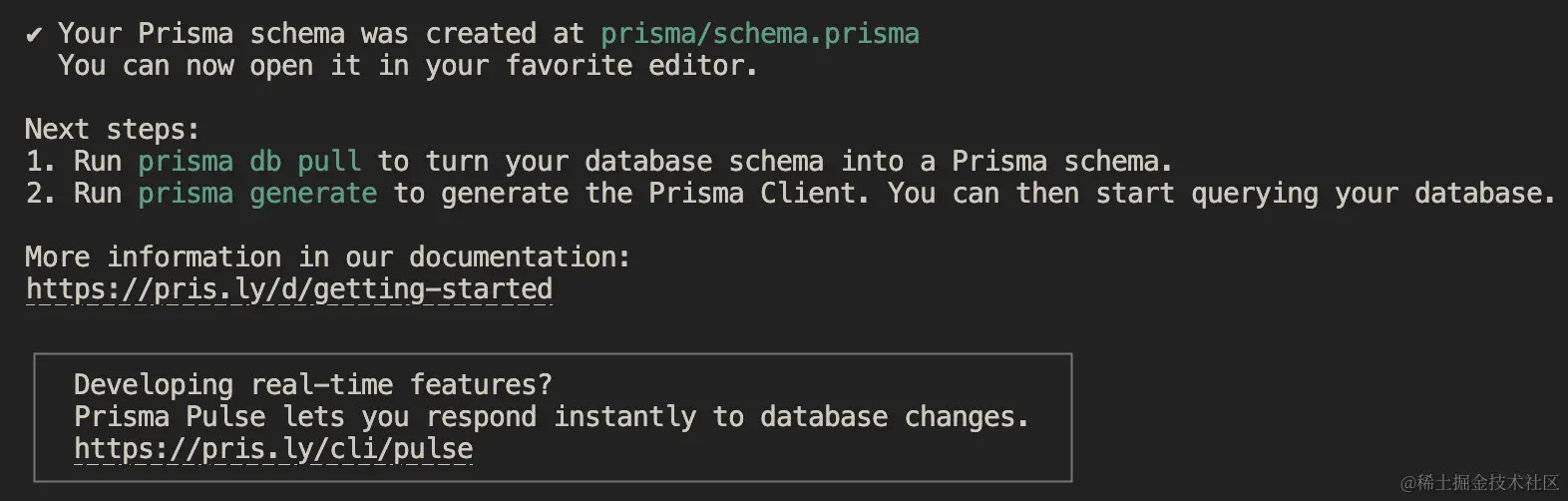Click the prisma/schema.prisma file path
Viewport: 1568px width, 501px height.
[760, 34]
